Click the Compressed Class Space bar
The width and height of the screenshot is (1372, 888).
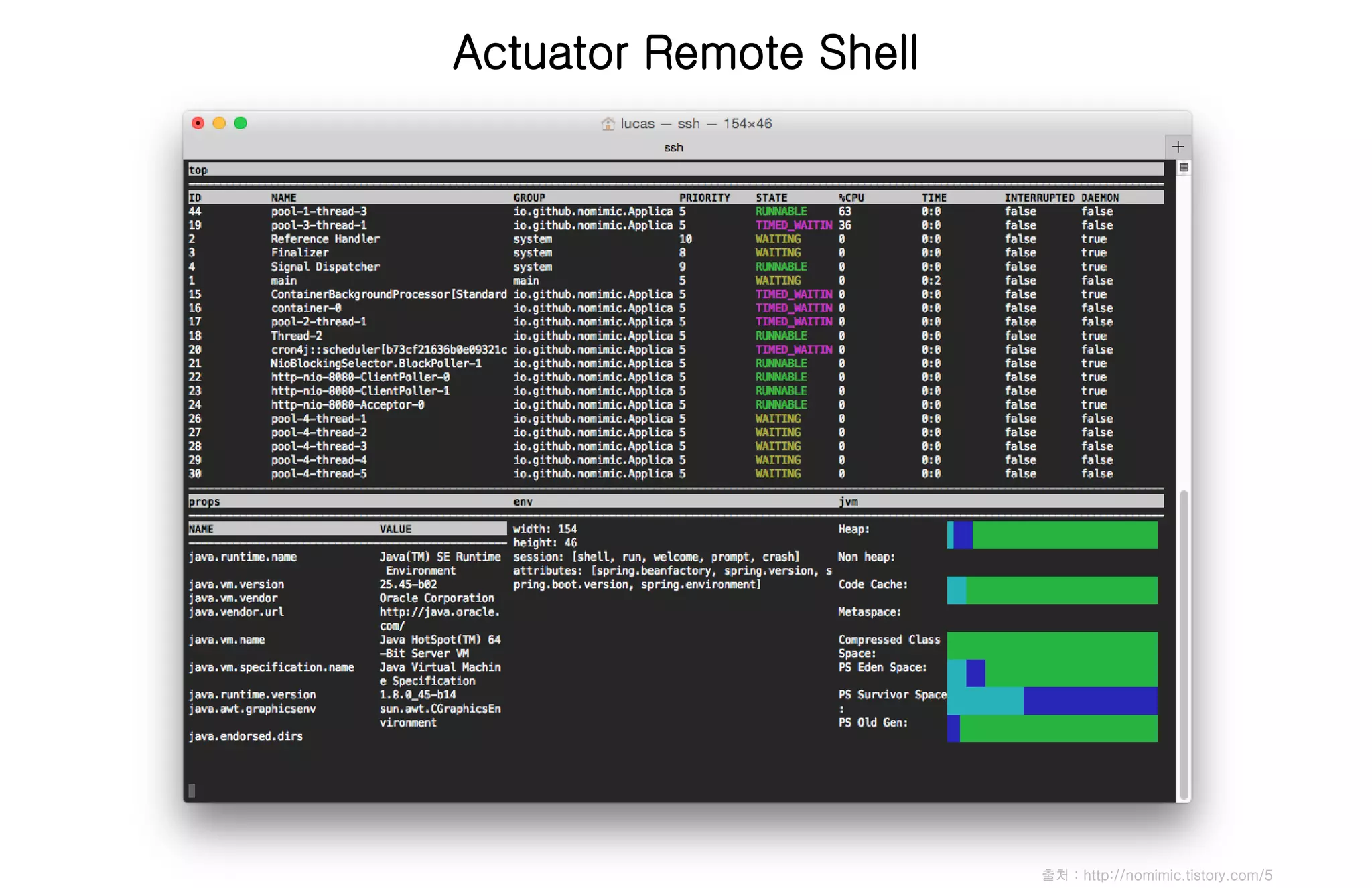[x=1052, y=646]
